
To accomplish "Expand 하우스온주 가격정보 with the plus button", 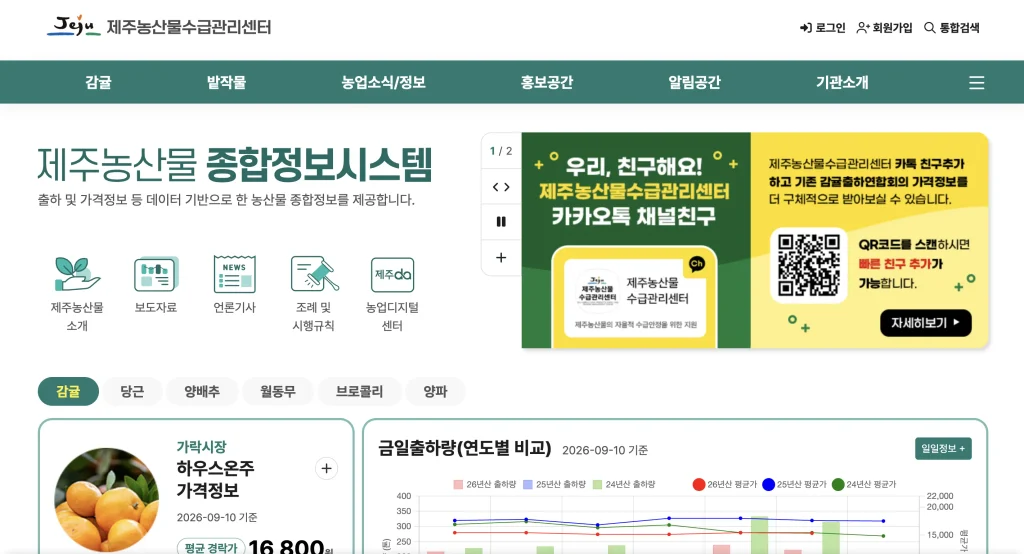I will point(327,468).
